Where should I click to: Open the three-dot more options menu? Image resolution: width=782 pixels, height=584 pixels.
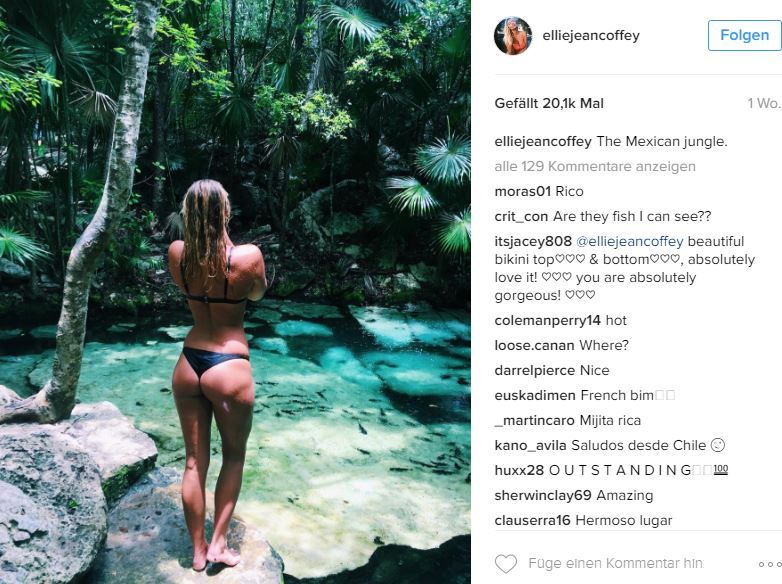pos(770,564)
